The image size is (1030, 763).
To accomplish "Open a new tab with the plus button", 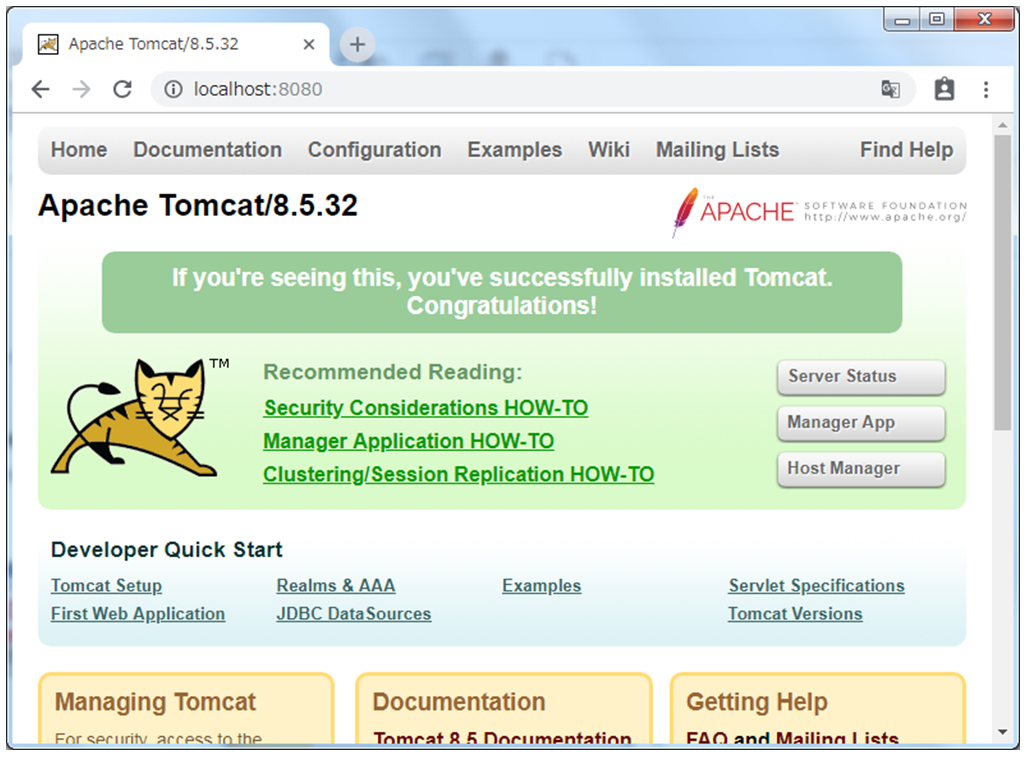I will tap(357, 44).
